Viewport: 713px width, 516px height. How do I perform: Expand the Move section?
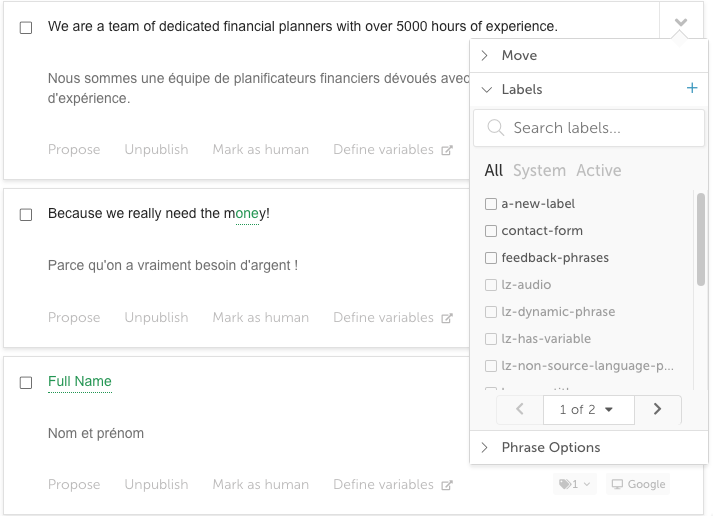589,55
